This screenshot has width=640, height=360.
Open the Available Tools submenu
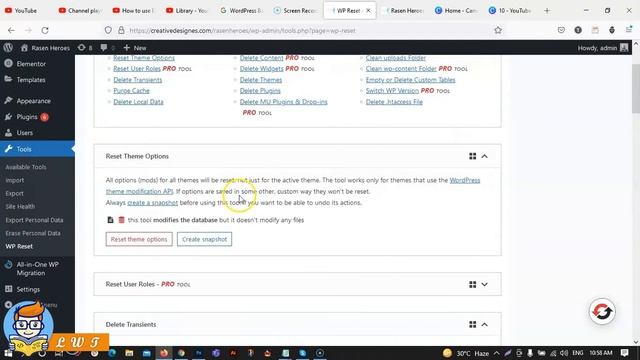tap(26, 167)
